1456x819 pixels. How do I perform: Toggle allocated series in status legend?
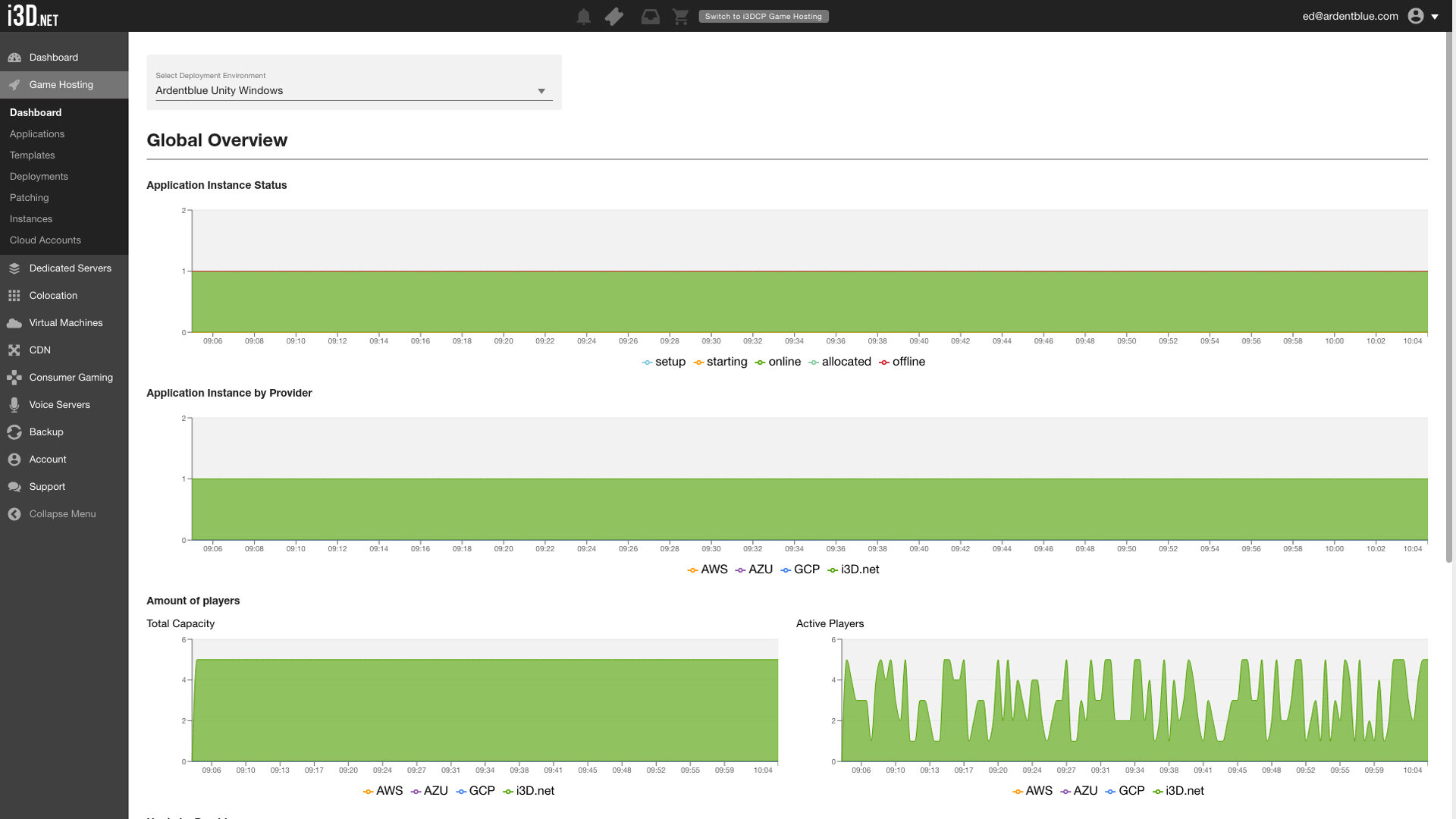(x=839, y=362)
